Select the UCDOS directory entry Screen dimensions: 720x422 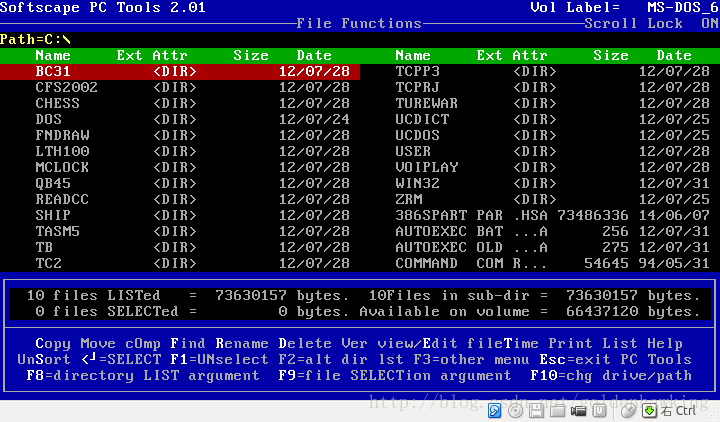552,135
